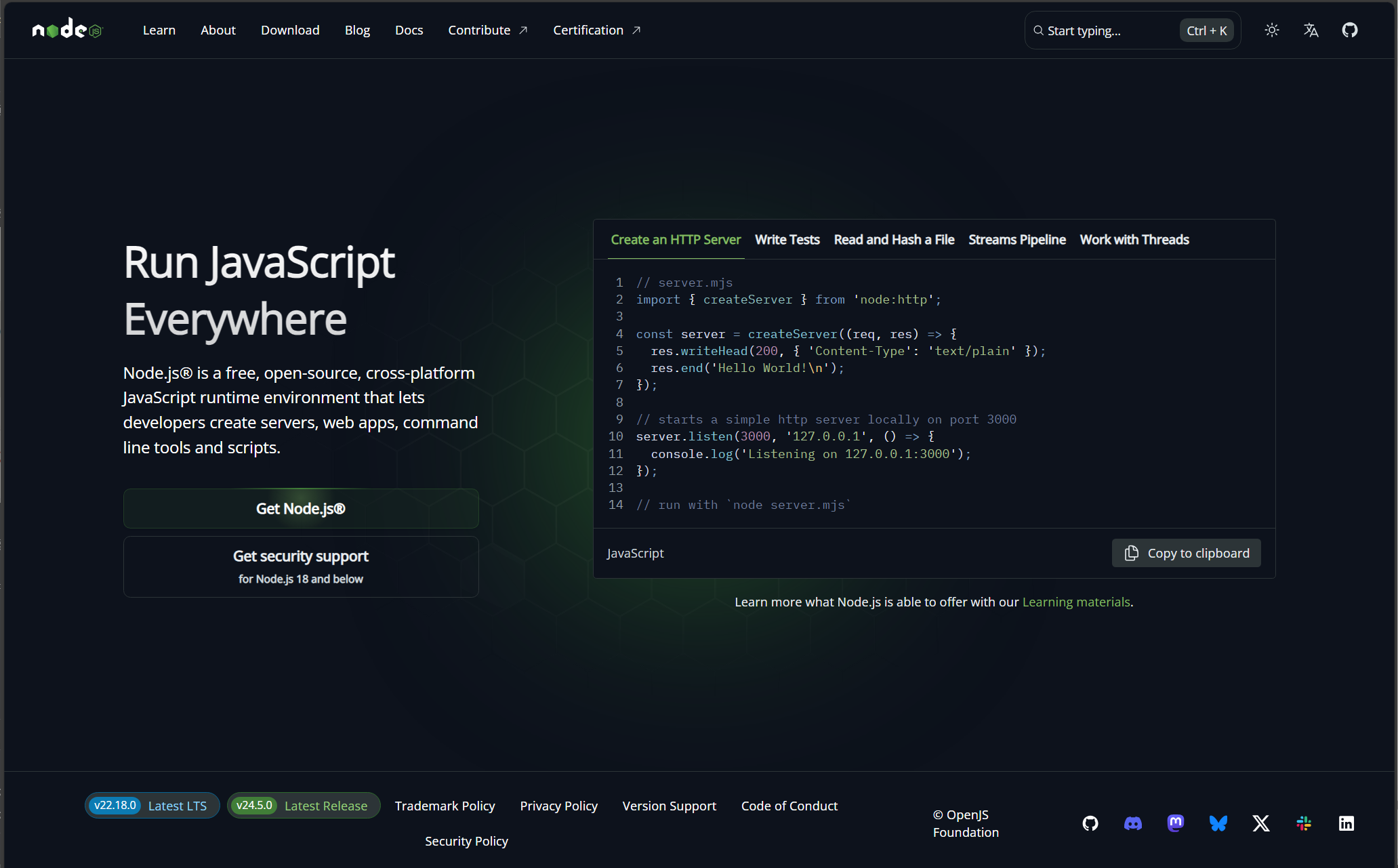Toggle the light/dark theme sun icon
The image size is (1398, 868).
tap(1272, 30)
